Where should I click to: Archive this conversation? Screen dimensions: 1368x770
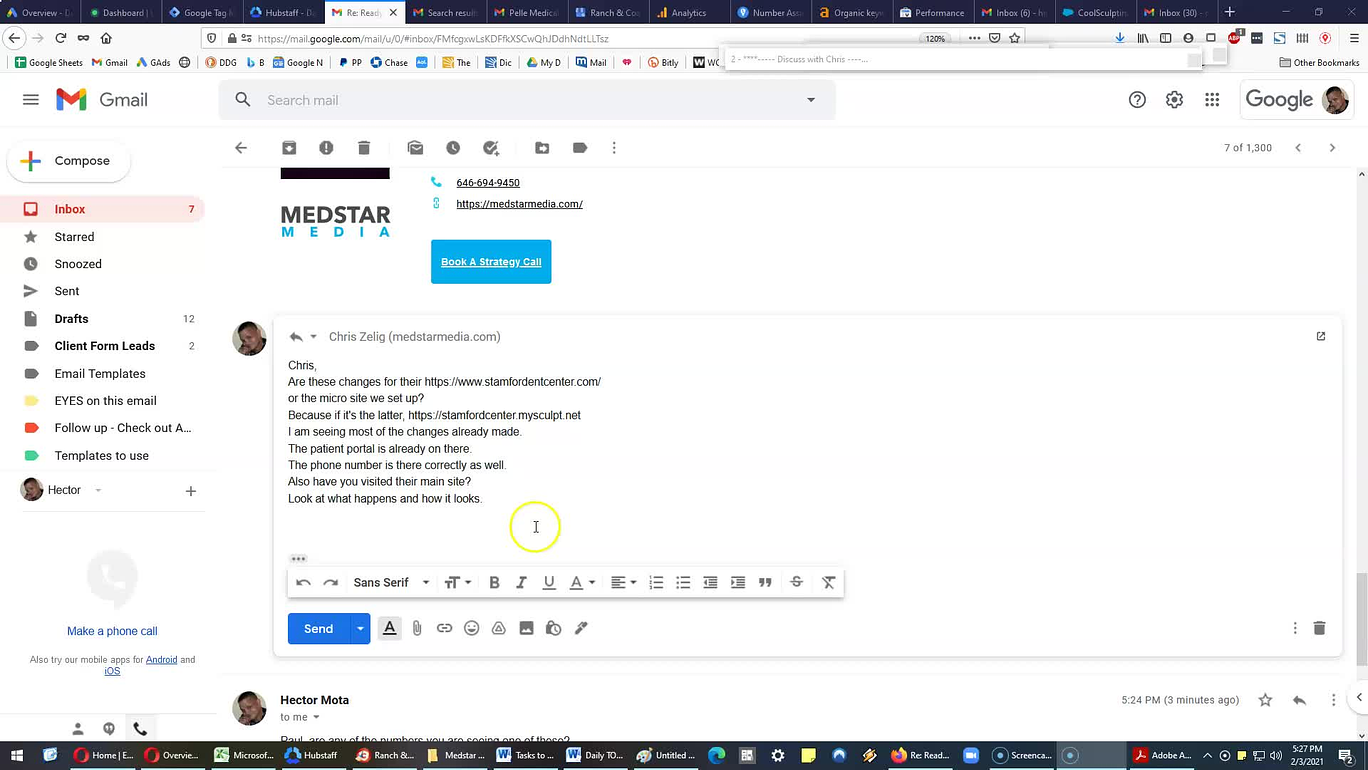pyautogui.click(x=289, y=148)
